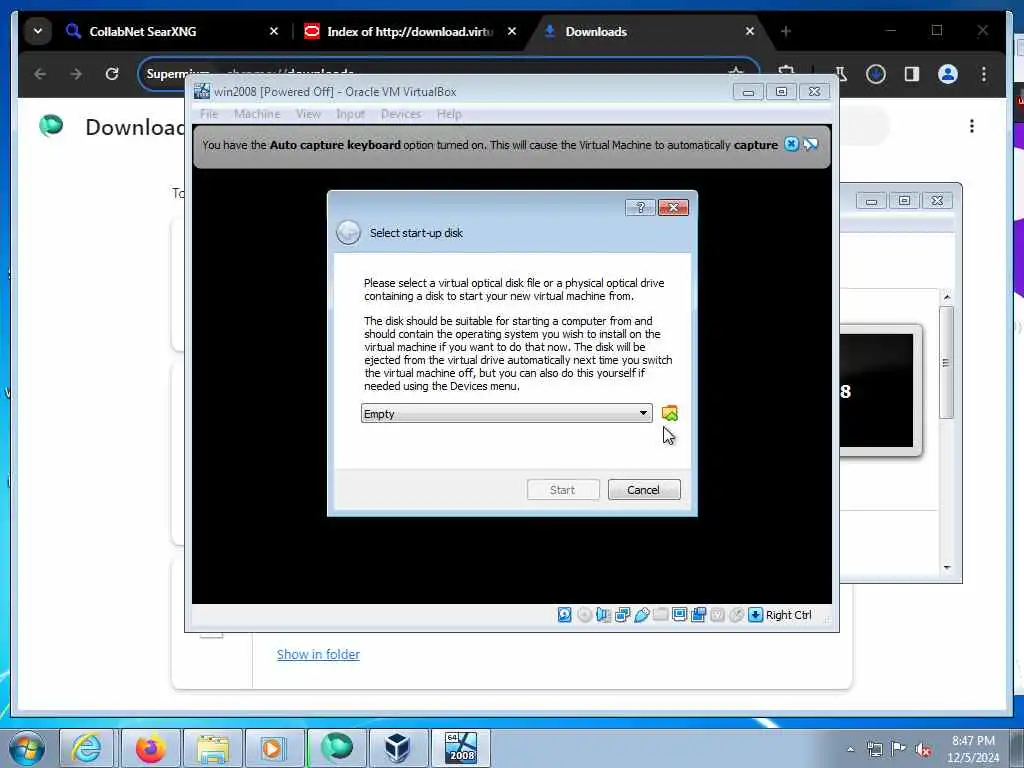This screenshot has width=1024, height=768.
Task: Click the muted volume tray icon
Action: [x=923, y=749]
